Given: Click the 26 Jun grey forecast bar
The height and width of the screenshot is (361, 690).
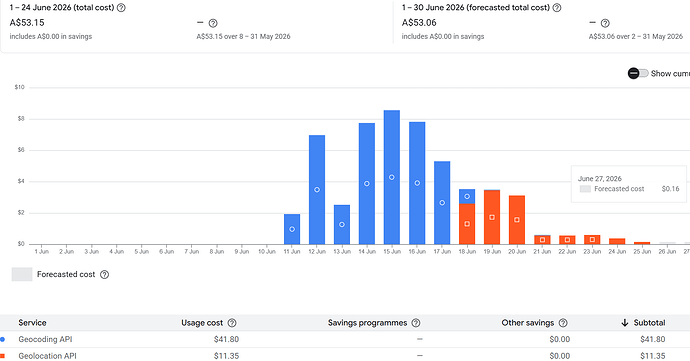Looking at the screenshot, I should point(667,243).
